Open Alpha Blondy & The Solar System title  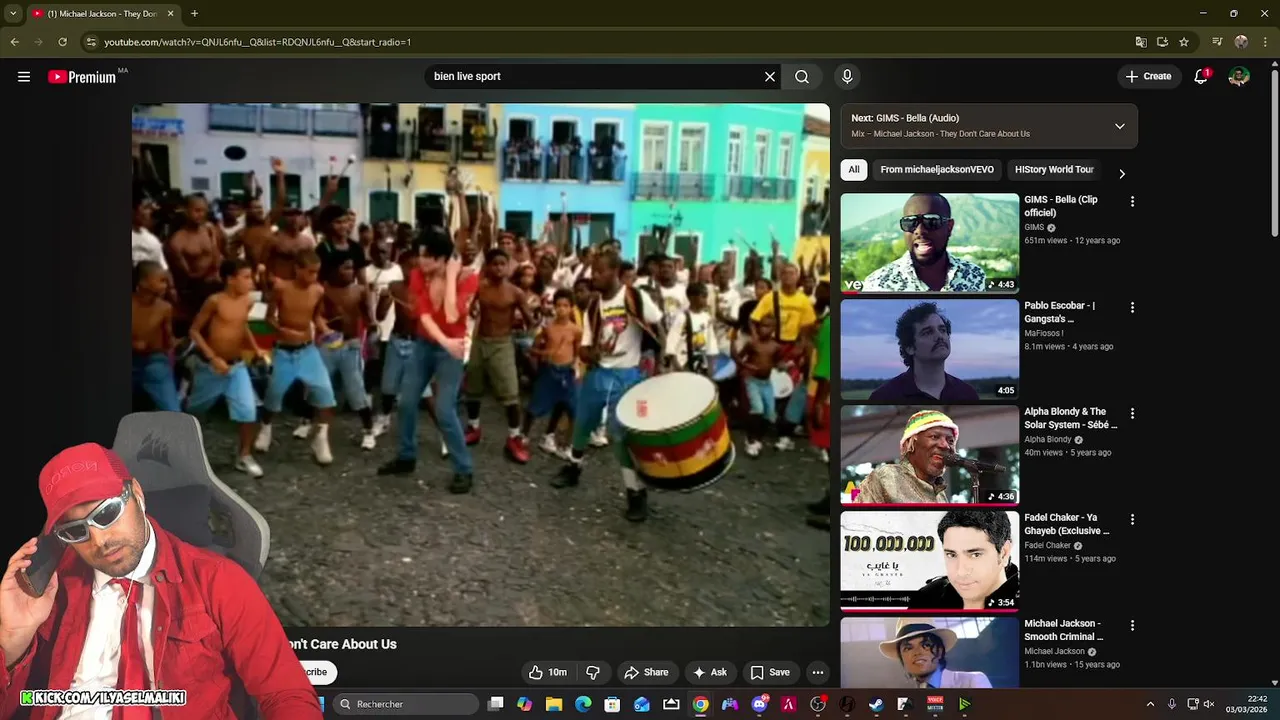tap(1070, 418)
